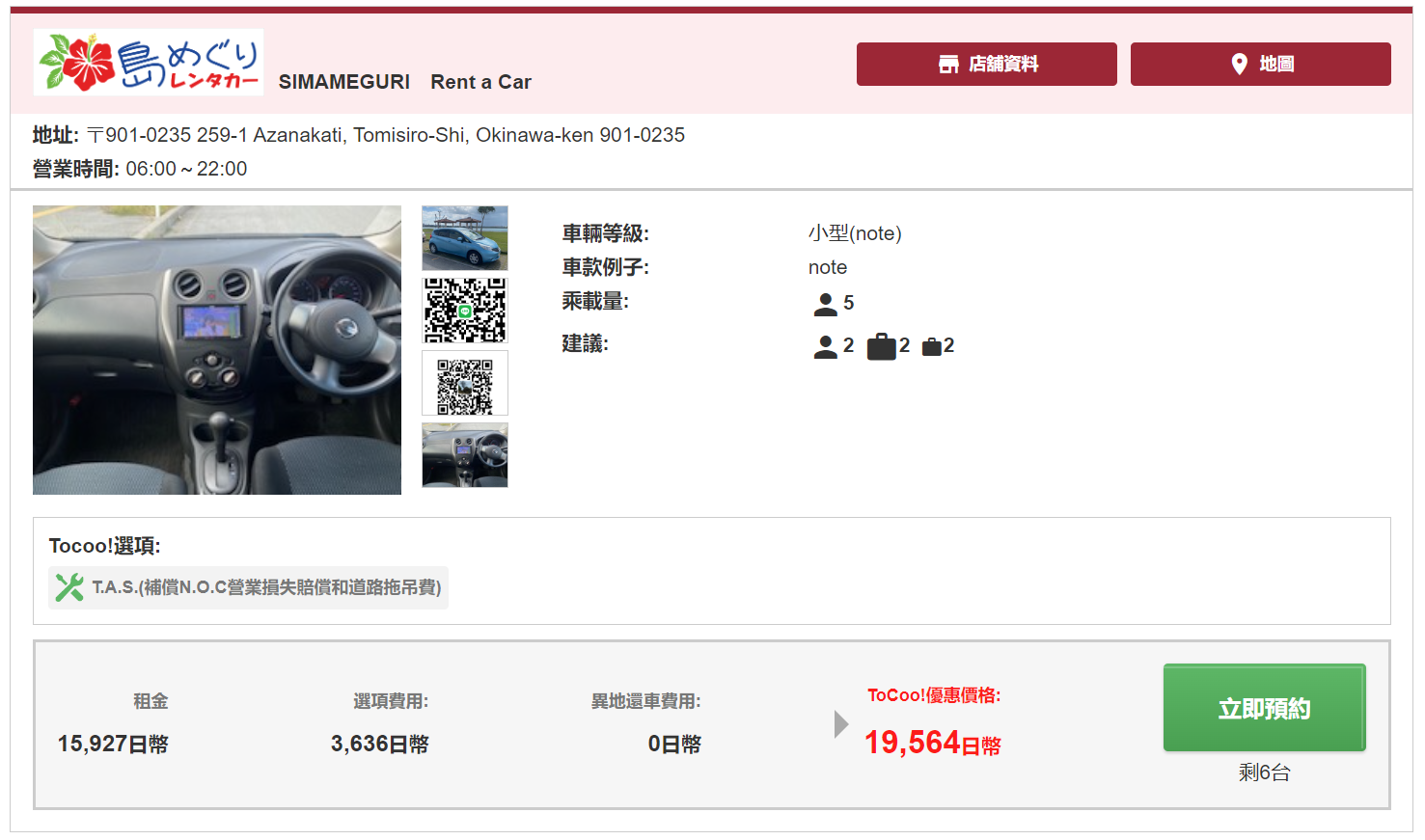The image size is (1425, 840).
Task: Click the T.A.S. option tag
Action: pyautogui.click(x=249, y=587)
